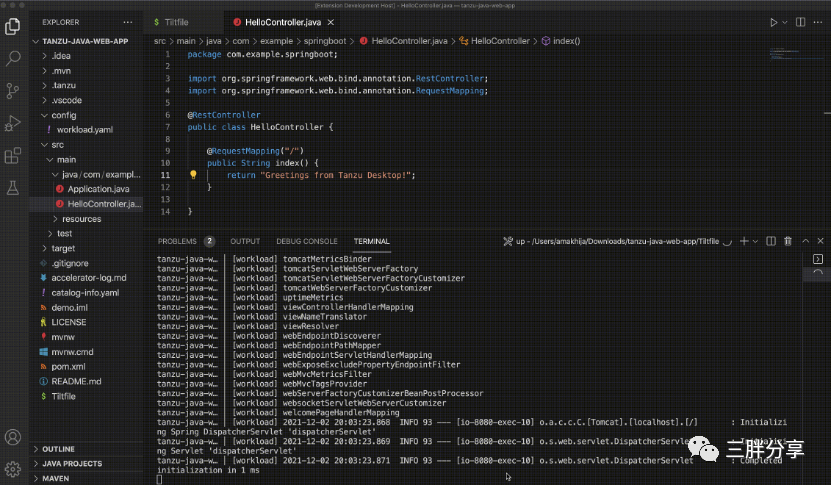
Task: Select the Terminal panel tab
Action: (x=371, y=241)
